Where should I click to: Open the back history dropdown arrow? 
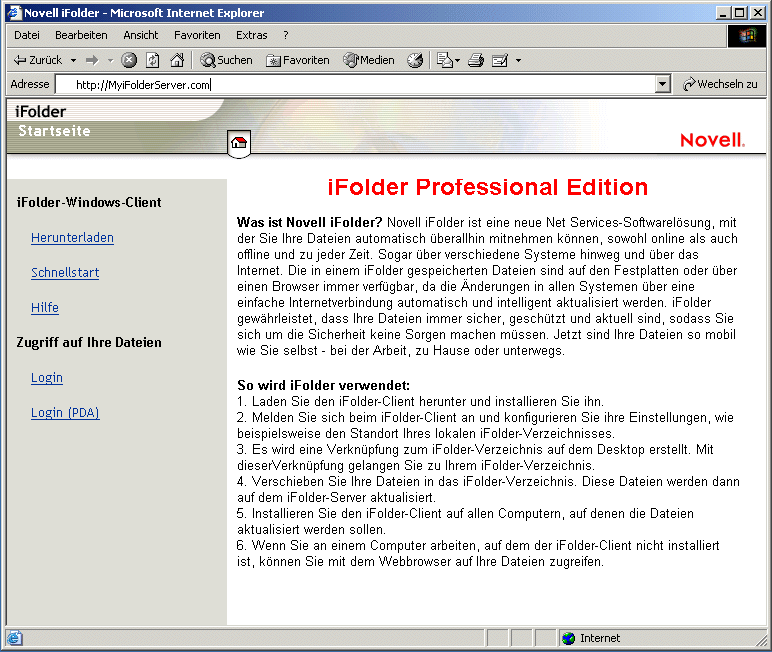click(73, 61)
